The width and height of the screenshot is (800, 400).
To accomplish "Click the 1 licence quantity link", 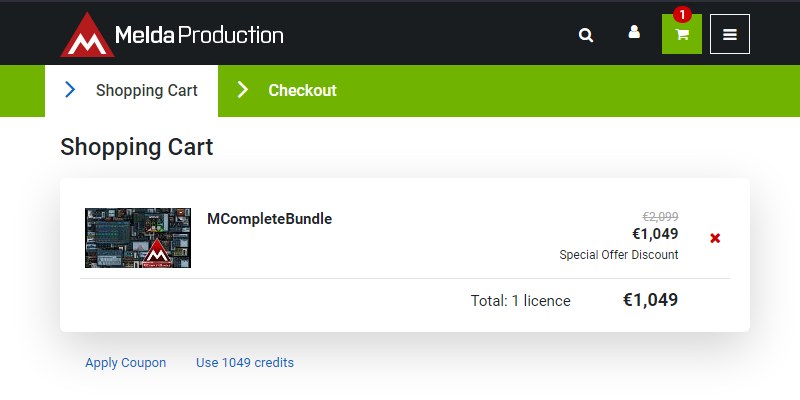I will click(x=541, y=301).
